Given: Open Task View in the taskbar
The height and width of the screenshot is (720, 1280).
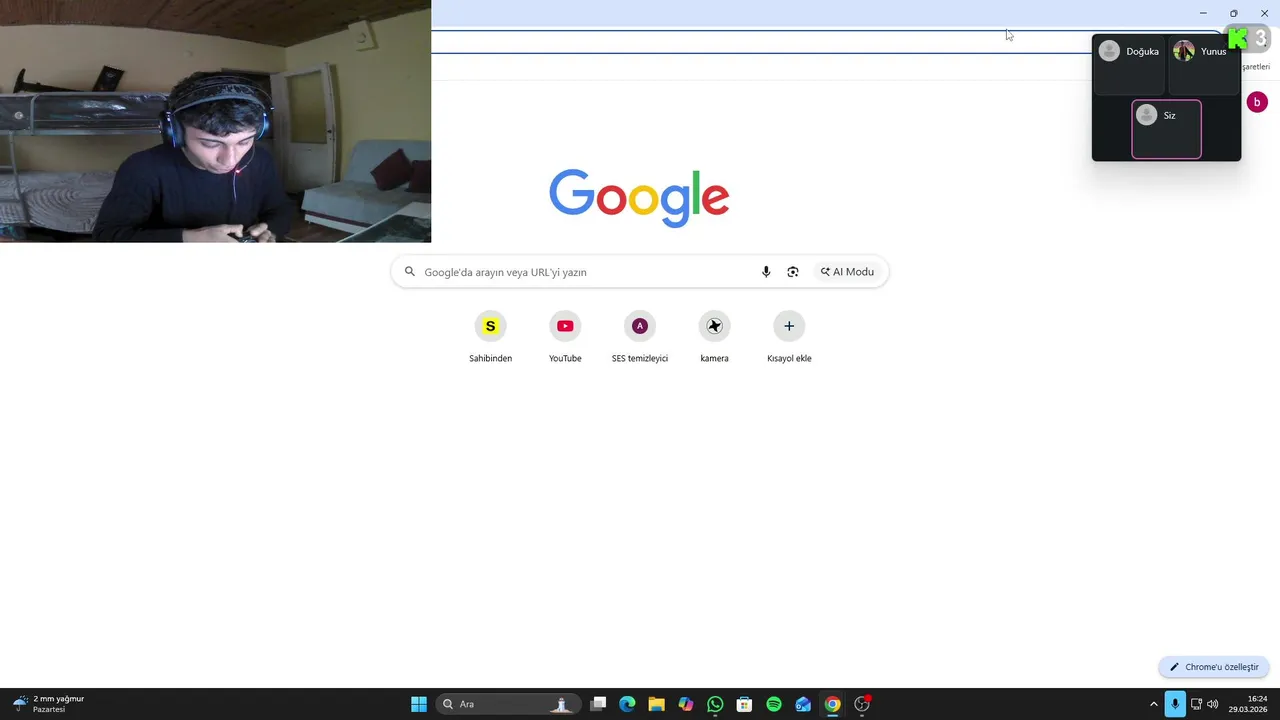Looking at the screenshot, I should [598, 704].
